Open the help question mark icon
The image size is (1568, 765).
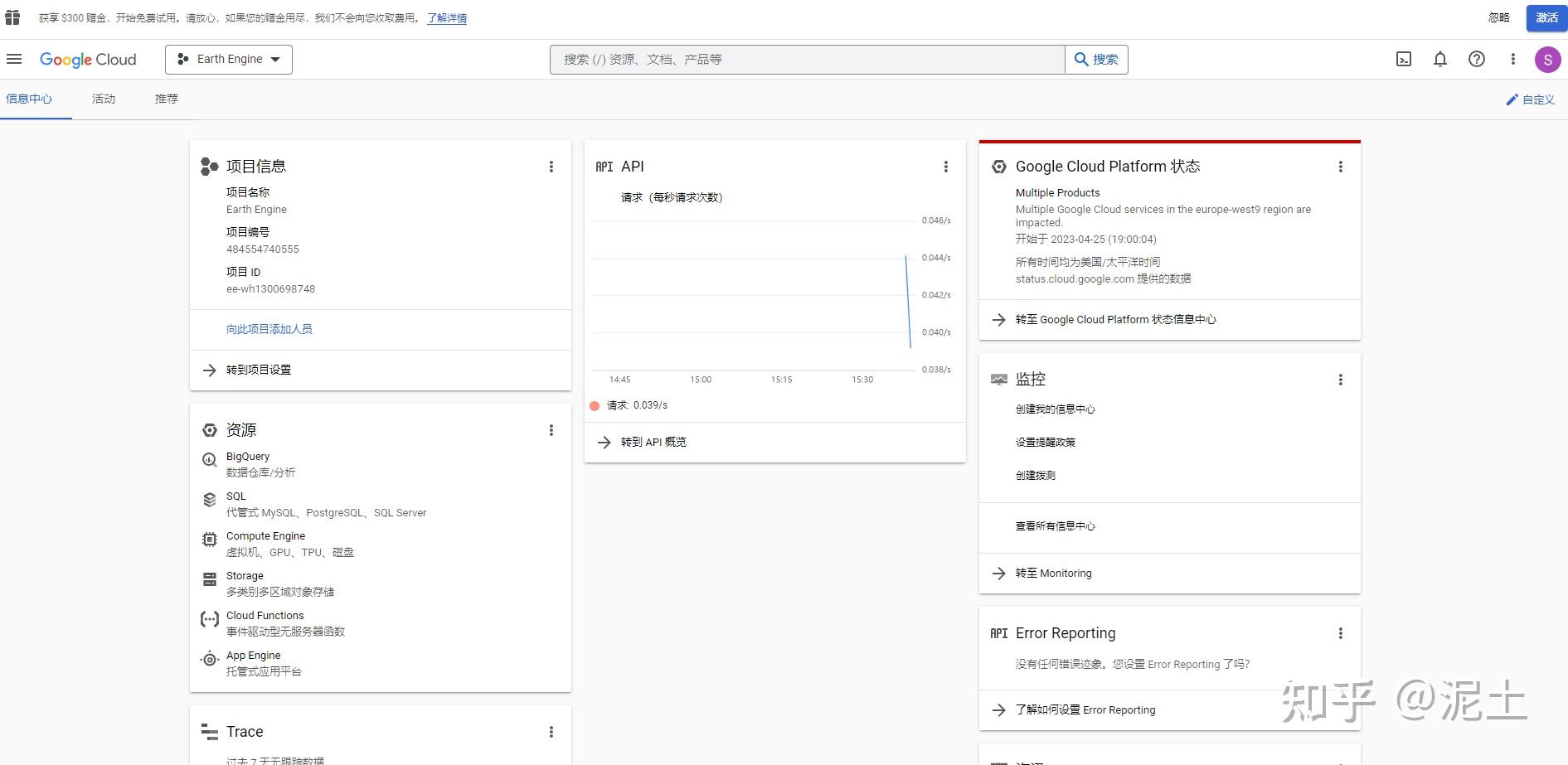(1477, 59)
